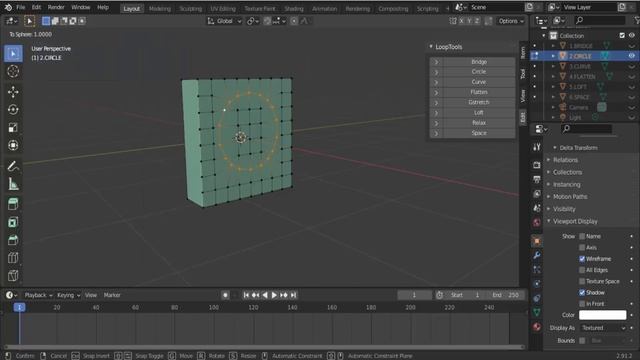The height and width of the screenshot is (360, 640).
Task: Switch to the Shading workspace tab
Action: [294, 9]
